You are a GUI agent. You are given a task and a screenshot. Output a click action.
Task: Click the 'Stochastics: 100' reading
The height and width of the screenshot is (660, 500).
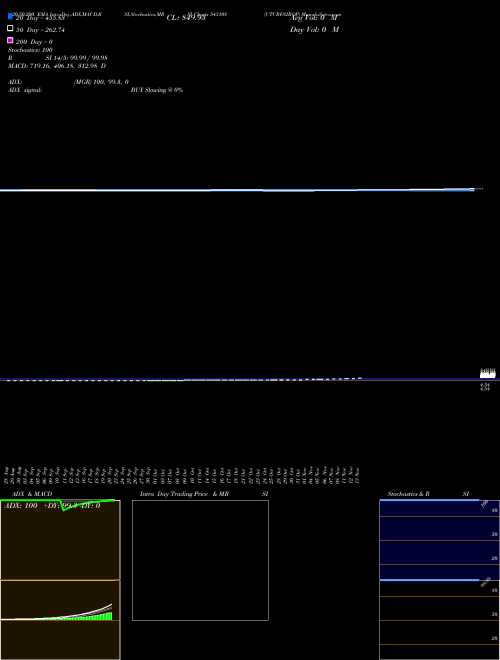tap(30, 50)
